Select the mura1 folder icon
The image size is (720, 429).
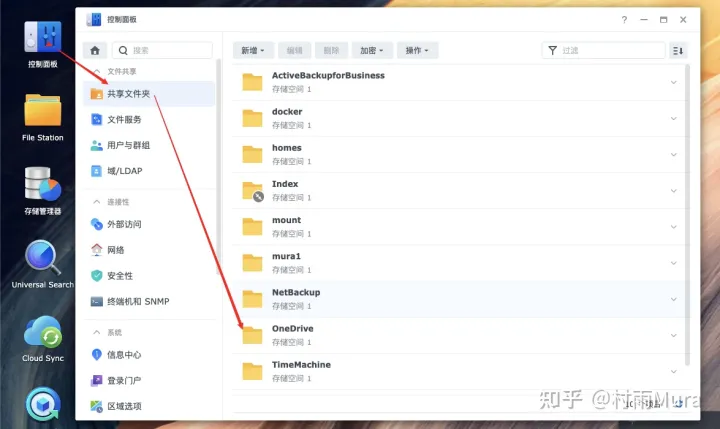tap(252, 263)
